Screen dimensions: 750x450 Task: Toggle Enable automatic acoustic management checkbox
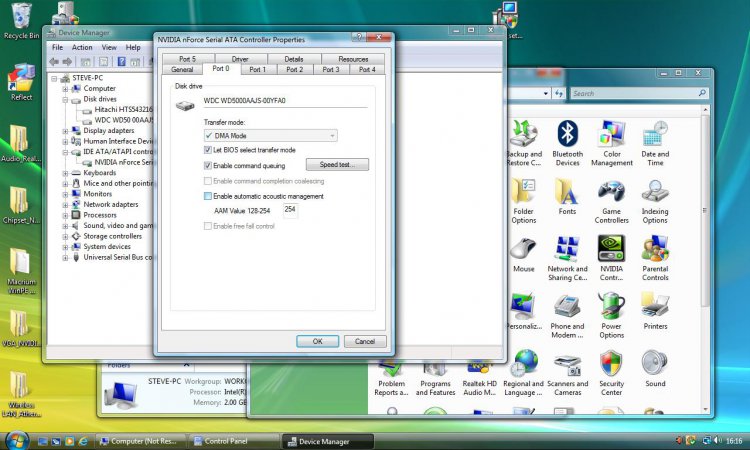(x=208, y=196)
